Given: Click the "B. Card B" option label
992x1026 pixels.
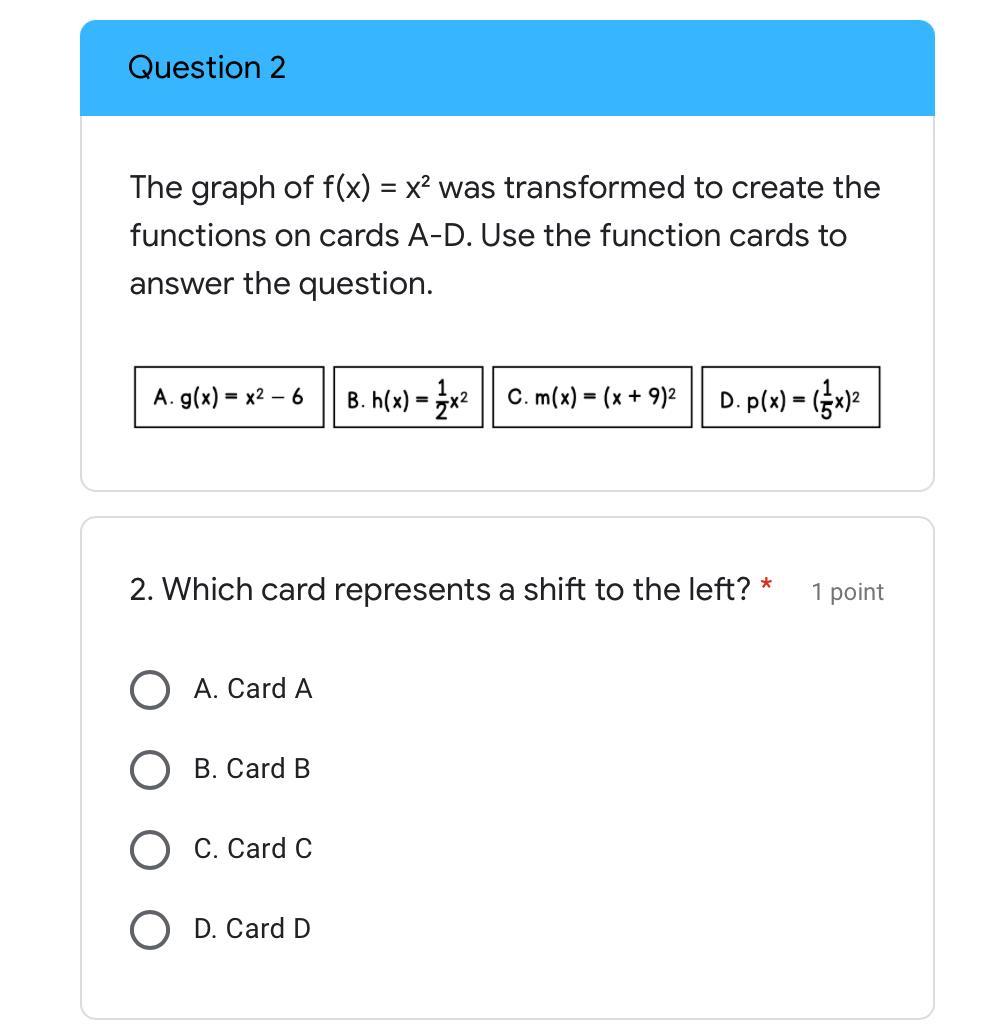Looking at the screenshot, I should click(252, 769).
